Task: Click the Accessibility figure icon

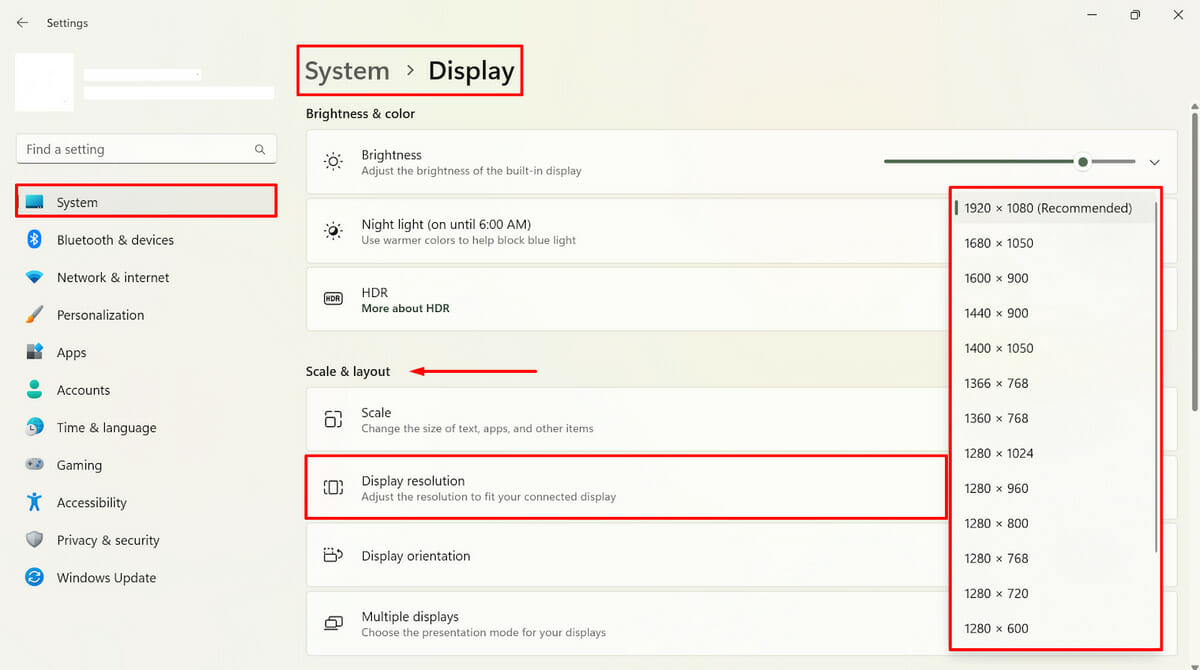Action: coord(35,502)
